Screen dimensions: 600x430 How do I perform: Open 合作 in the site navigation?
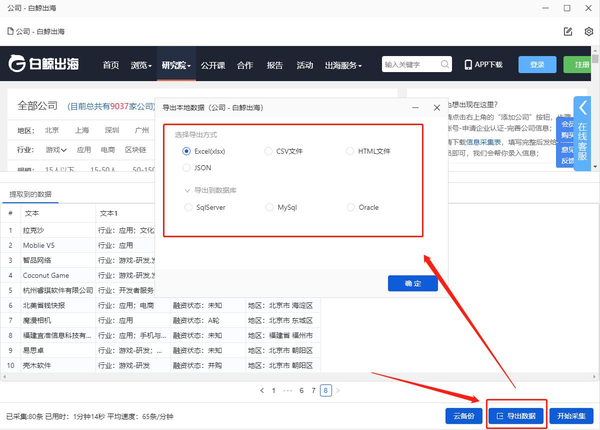coord(245,65)
